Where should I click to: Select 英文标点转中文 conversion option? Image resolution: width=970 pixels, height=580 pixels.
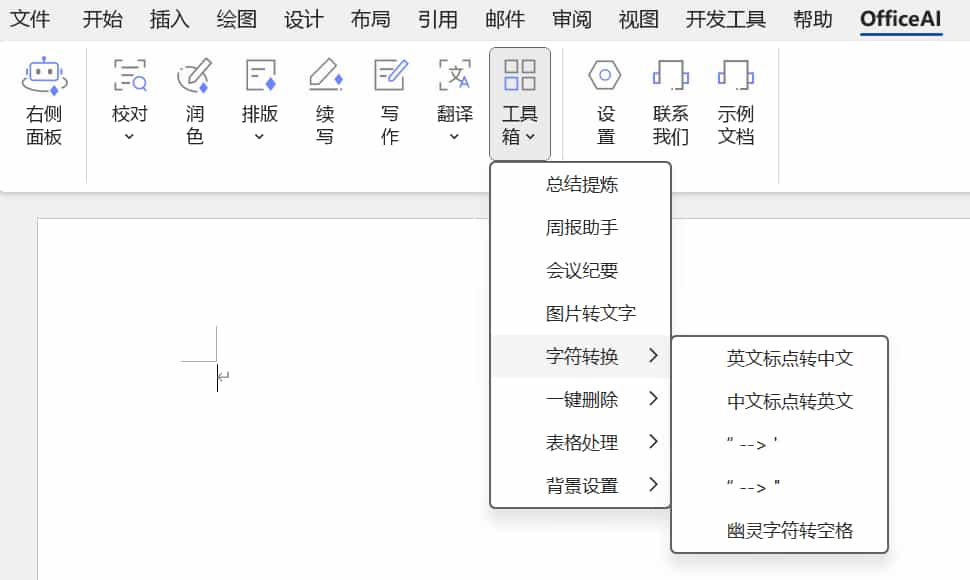[x=787, y=358]
